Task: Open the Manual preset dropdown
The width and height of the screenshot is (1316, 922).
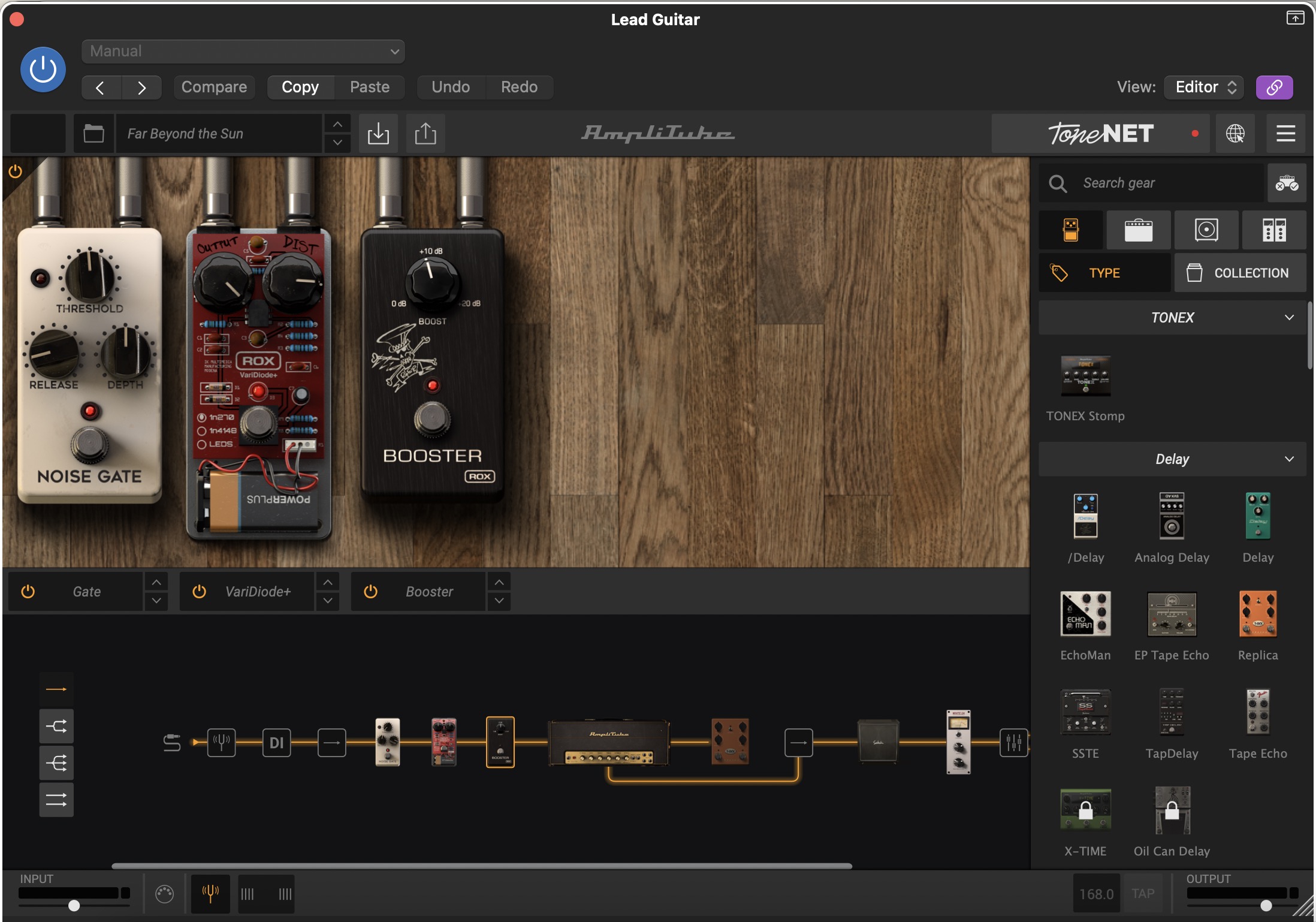Action: [243, 52]
